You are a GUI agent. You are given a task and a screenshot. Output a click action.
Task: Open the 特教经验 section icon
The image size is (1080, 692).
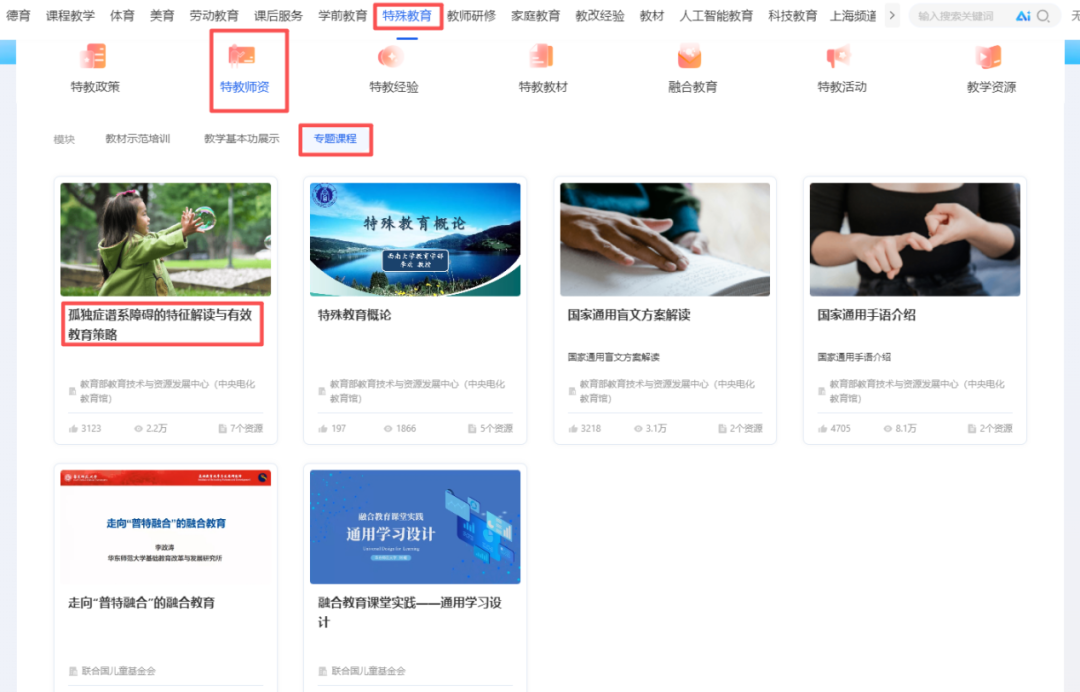pyautogui.click(x=392, y=57)
